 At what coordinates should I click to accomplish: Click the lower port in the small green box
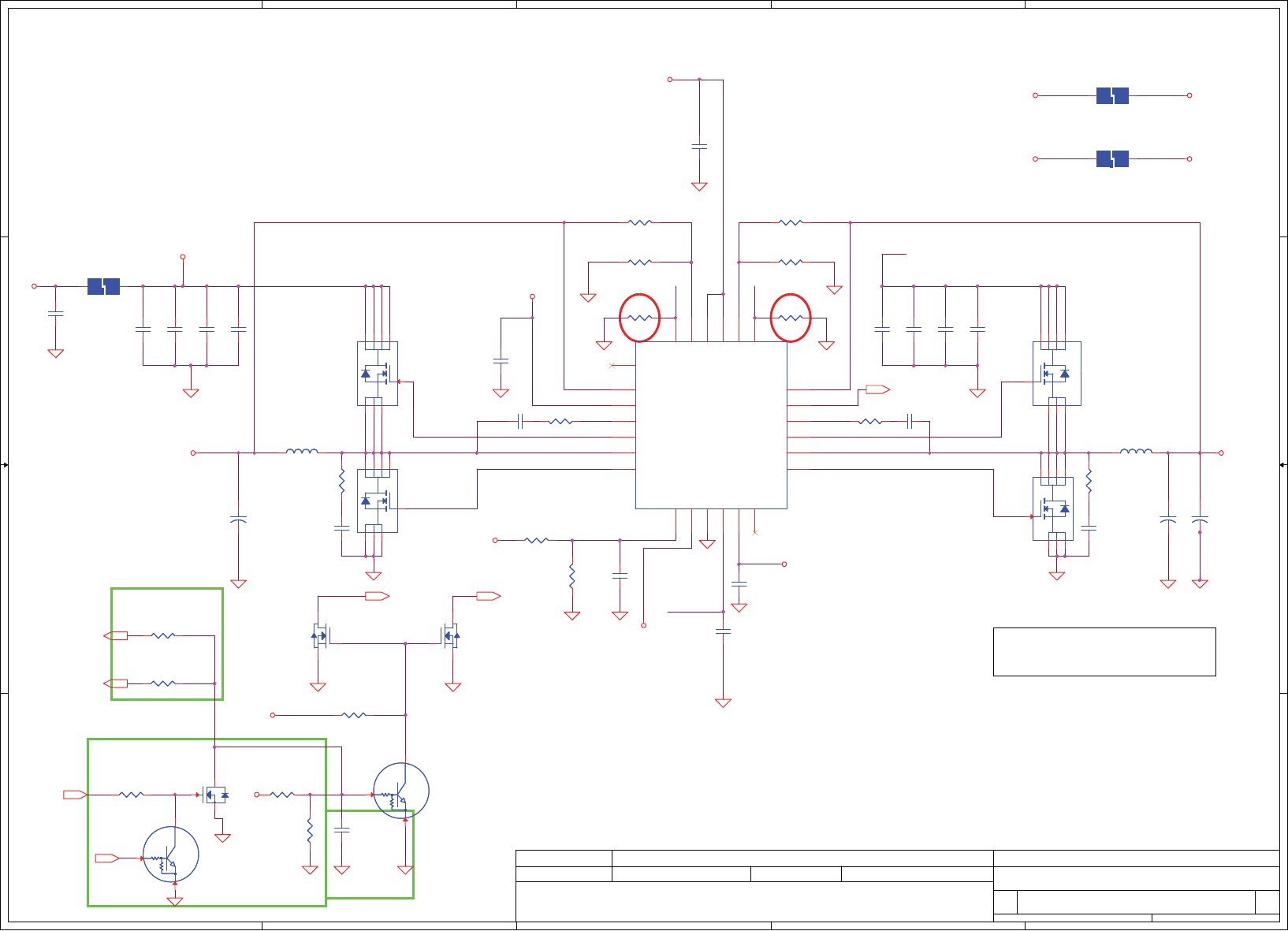116,683
